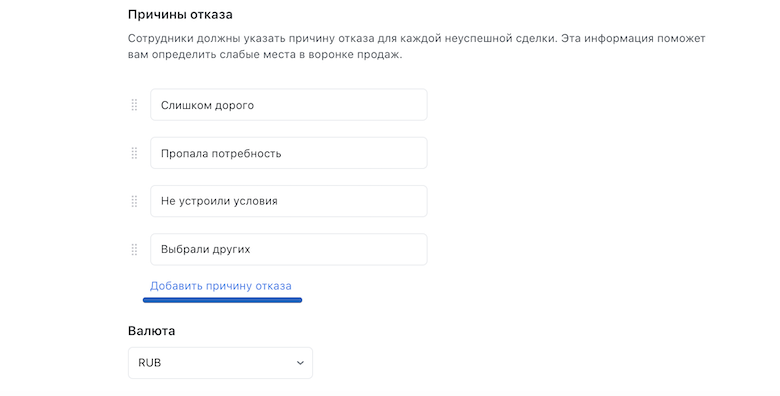This screenshot has height=396, width=780.
Task: Click the word 'других' in the last reason field
Action: [x=230, y=250]
